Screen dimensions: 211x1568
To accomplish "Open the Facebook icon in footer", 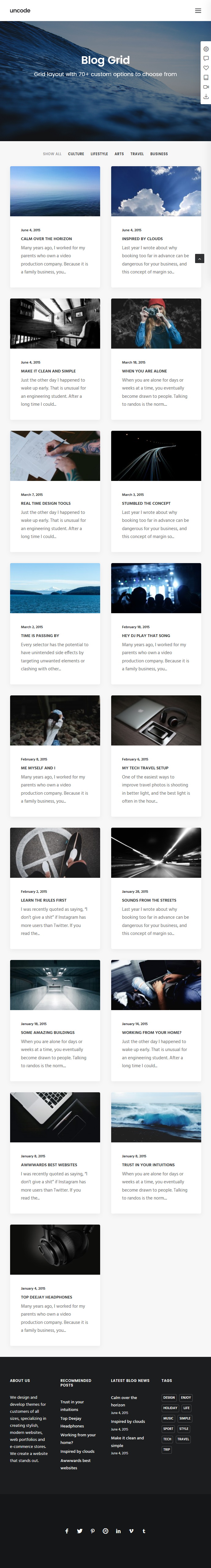I will [66, 1531].
